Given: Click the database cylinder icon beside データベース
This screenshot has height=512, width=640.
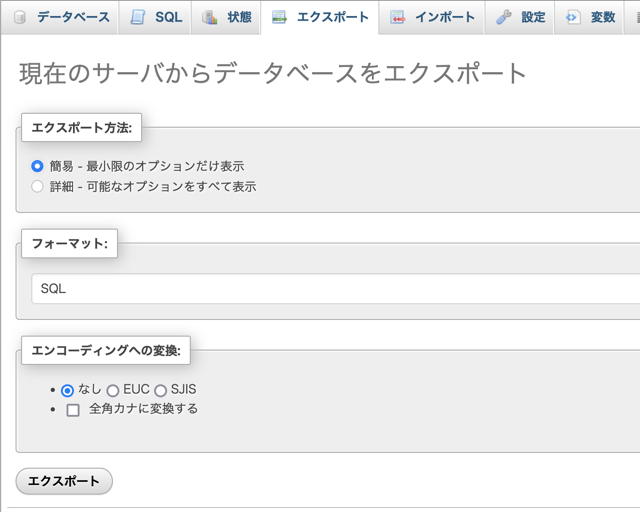Looking at the screenshot, I should [19, 17].
